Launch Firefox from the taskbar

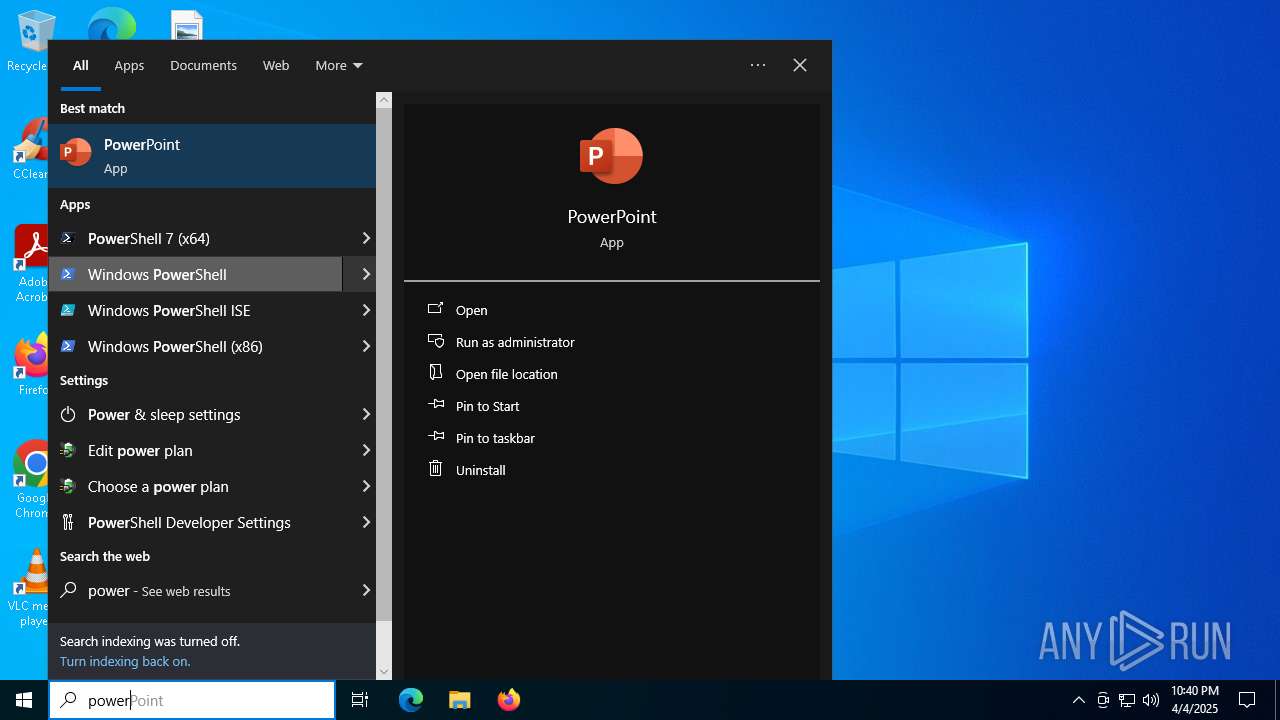[x=509, y=700]
